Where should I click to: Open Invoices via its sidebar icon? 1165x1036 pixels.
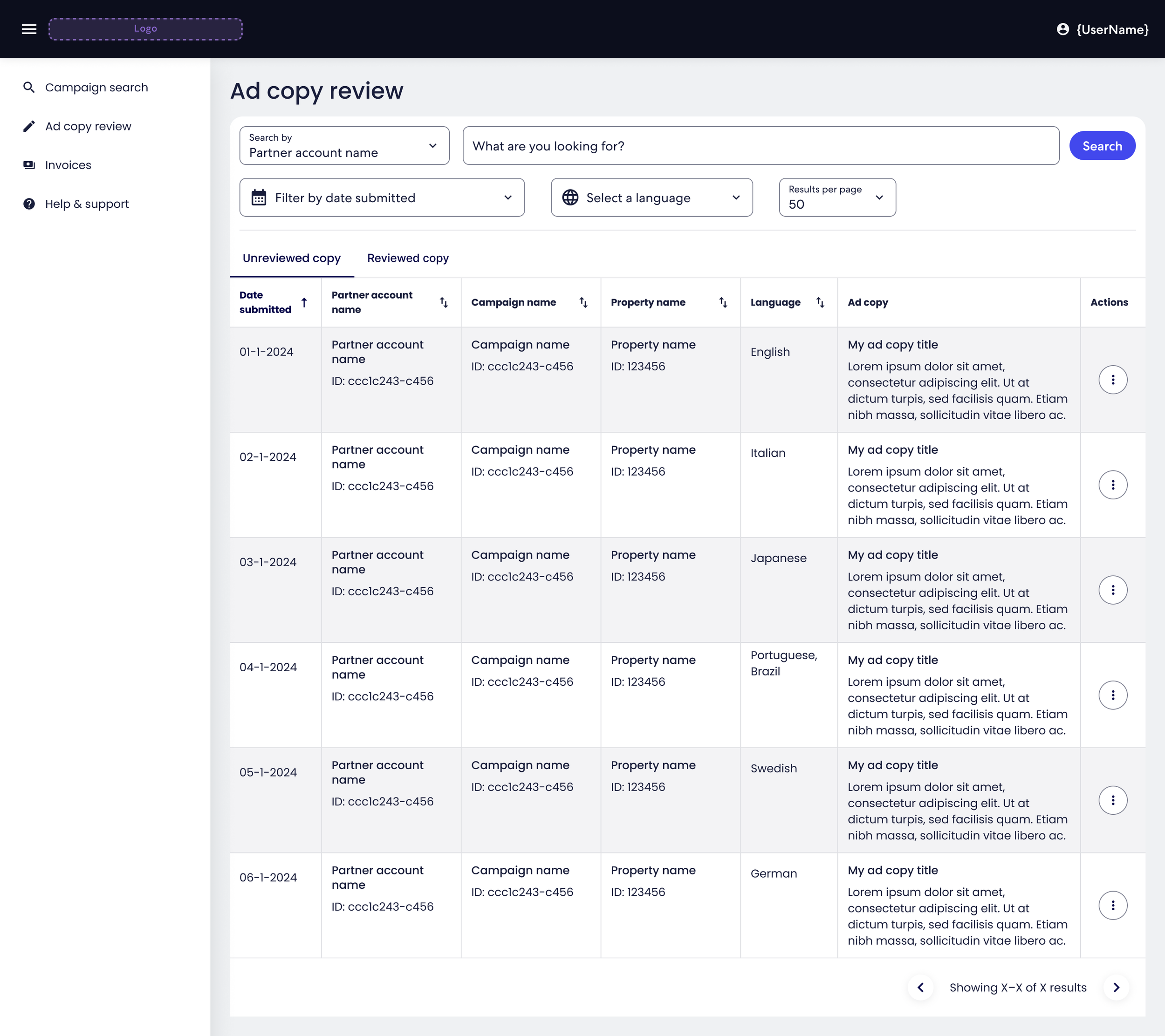pos(29,165)
